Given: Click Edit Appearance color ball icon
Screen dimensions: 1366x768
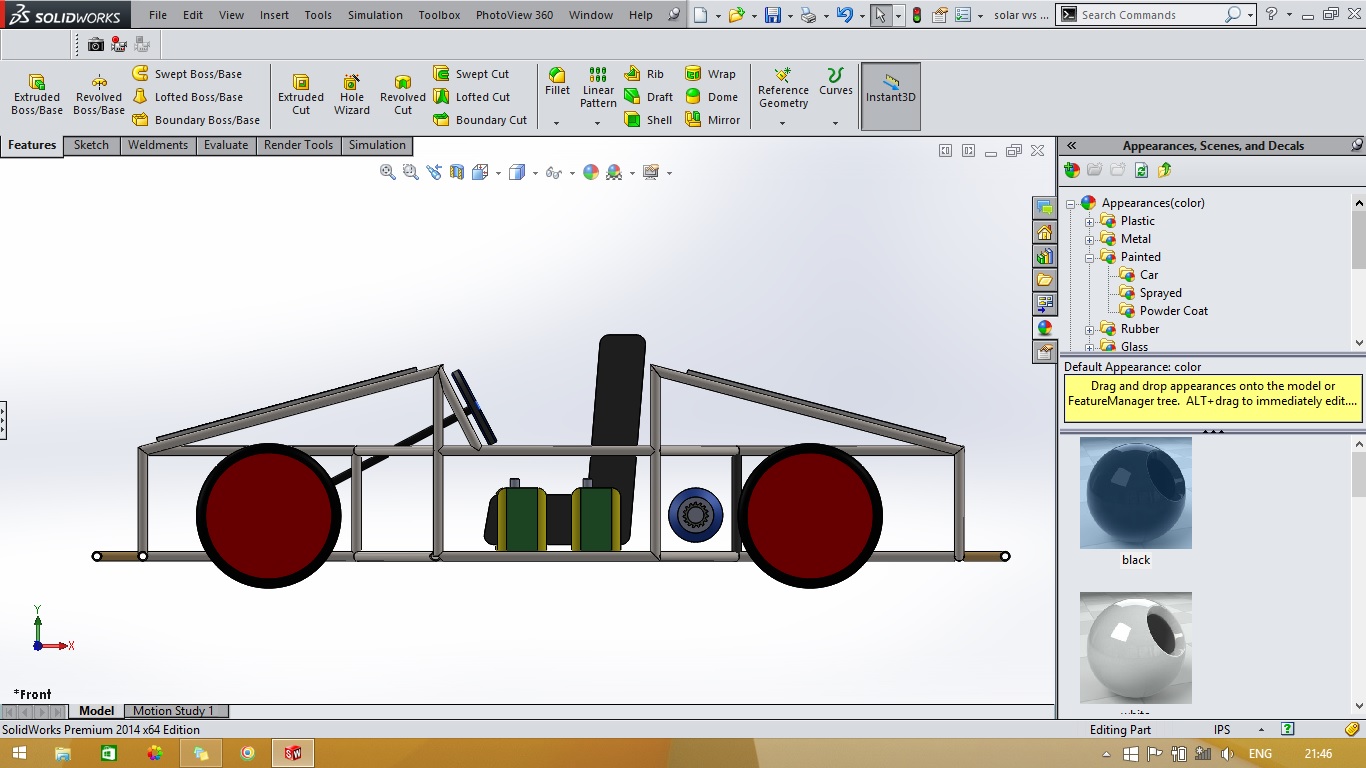Looking at the screenshot, I should (591, 172).
